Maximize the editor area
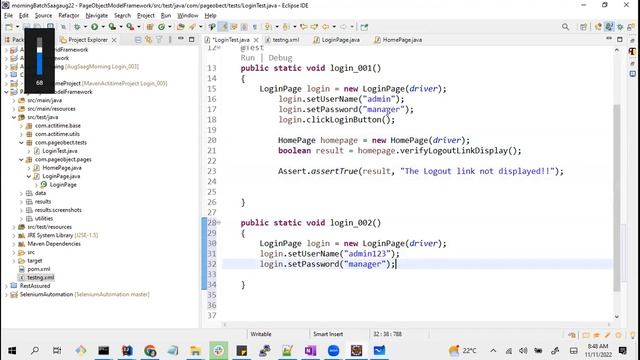The height and width of the screenshot is (360, 640). coord(620,39)
